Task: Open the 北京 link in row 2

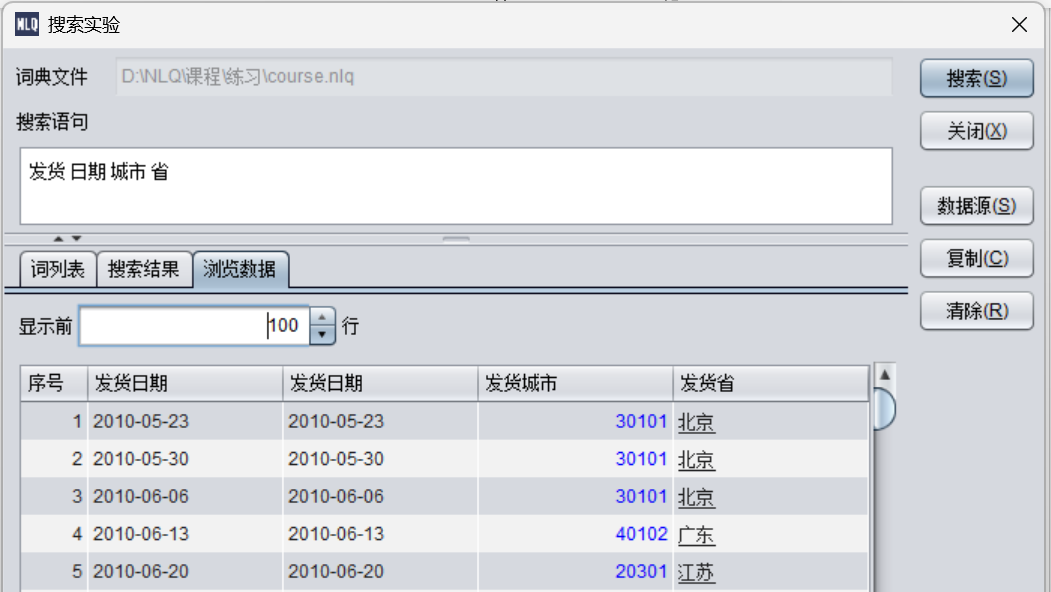Action: pos(696,460)
